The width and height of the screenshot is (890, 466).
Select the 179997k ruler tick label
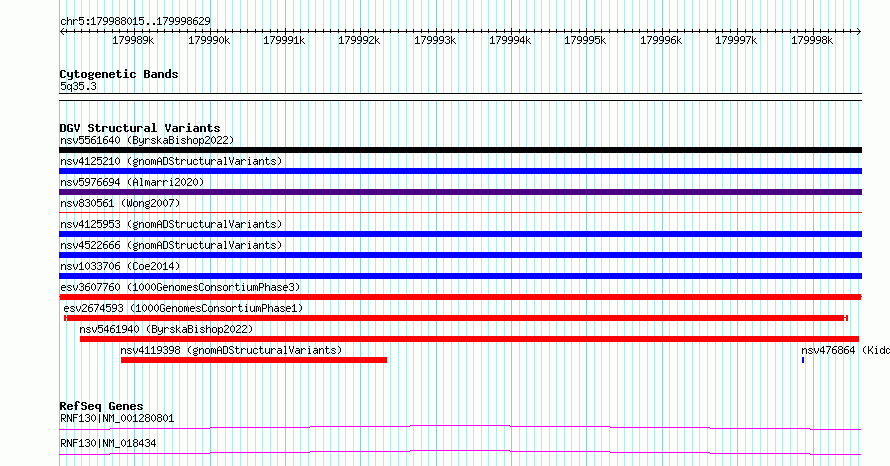coord(736,40)
